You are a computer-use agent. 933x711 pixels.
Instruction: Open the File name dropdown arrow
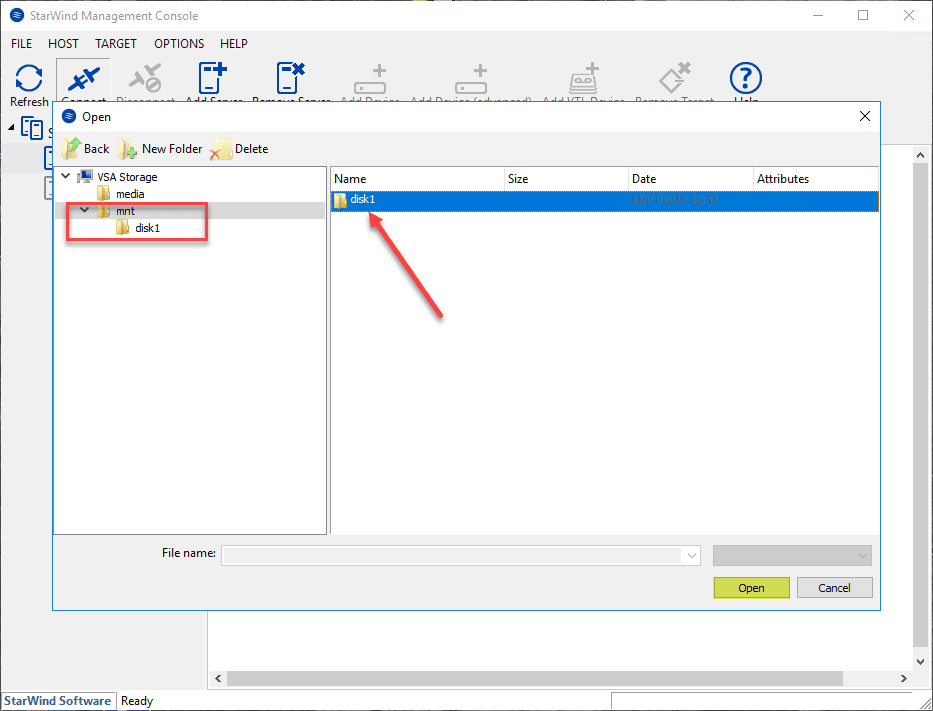[691, 556]
